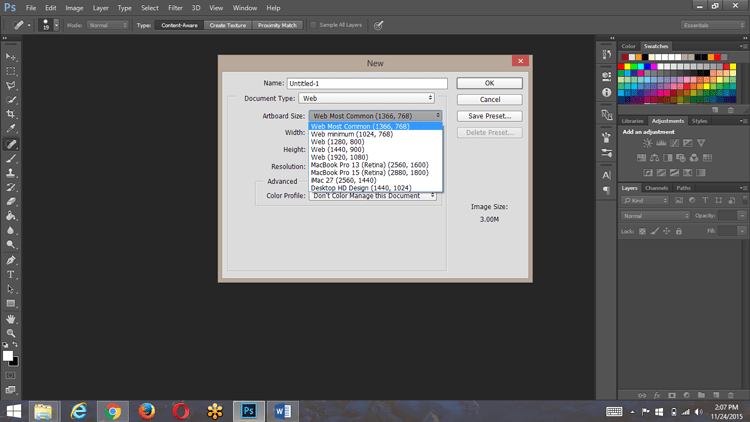Switch to the Libraries tab
This screenshot has height=422, width=750.
[x=632, y=121]
